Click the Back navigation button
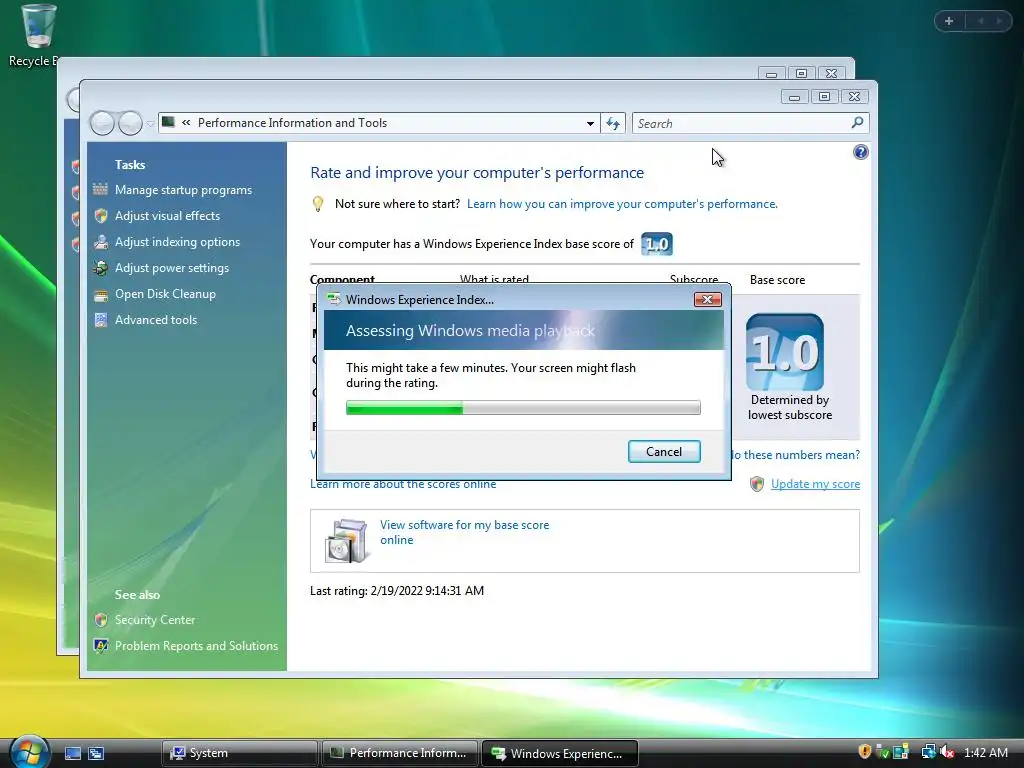This screenshot has height=768, width=1024. (102, 123)
